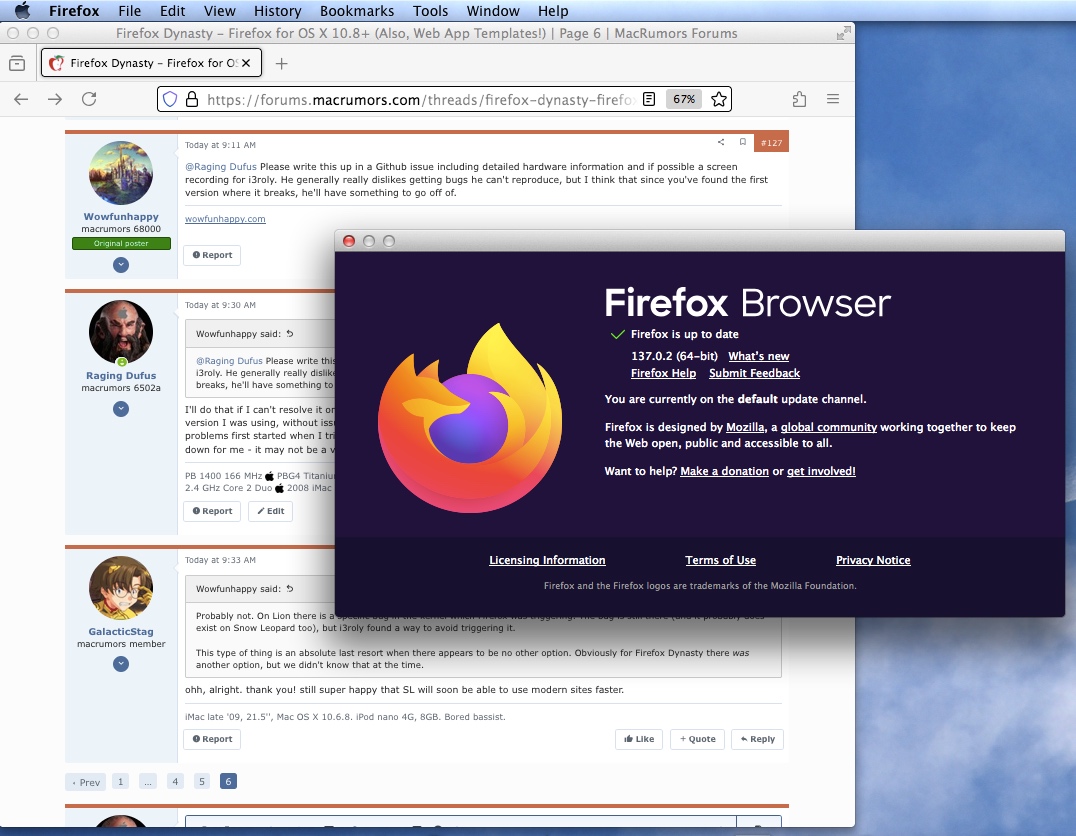Open the wowfunhappy.com signature link
Screen dimensions: 1076x836
pyautogui.click(x=225, y=219)
